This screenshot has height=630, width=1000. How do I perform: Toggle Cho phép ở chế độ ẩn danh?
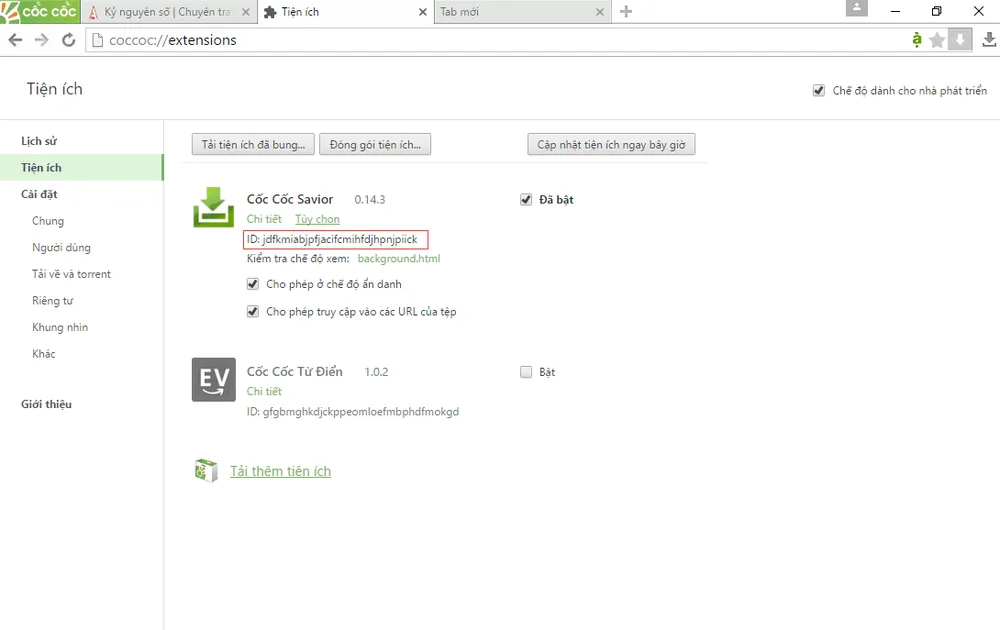click(x=253, y=284)
